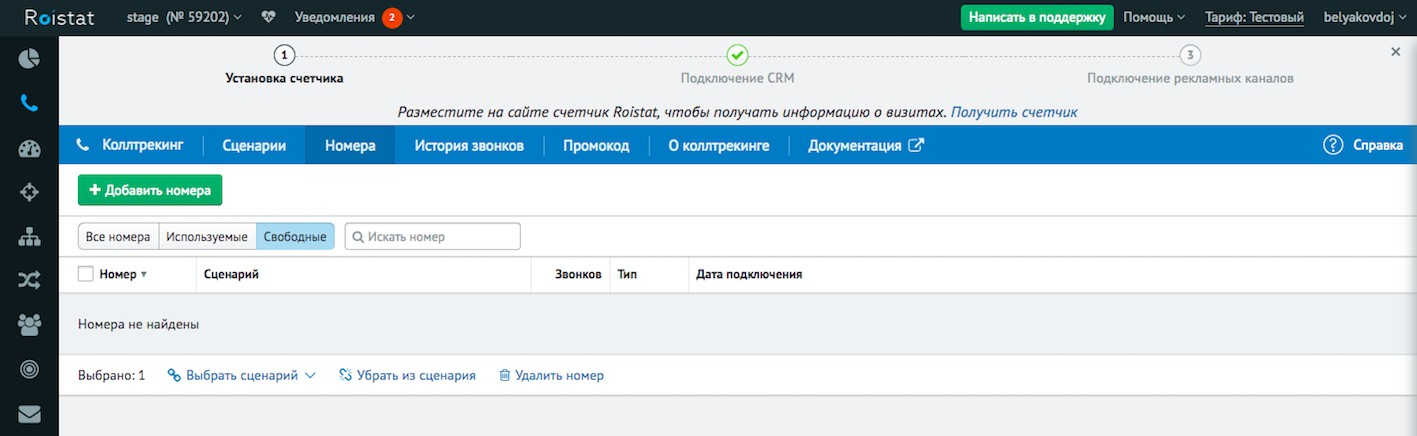Open the Помощь dropdown menu
The height and width of the screenshot is (436, 1417).
[1154, 17]
